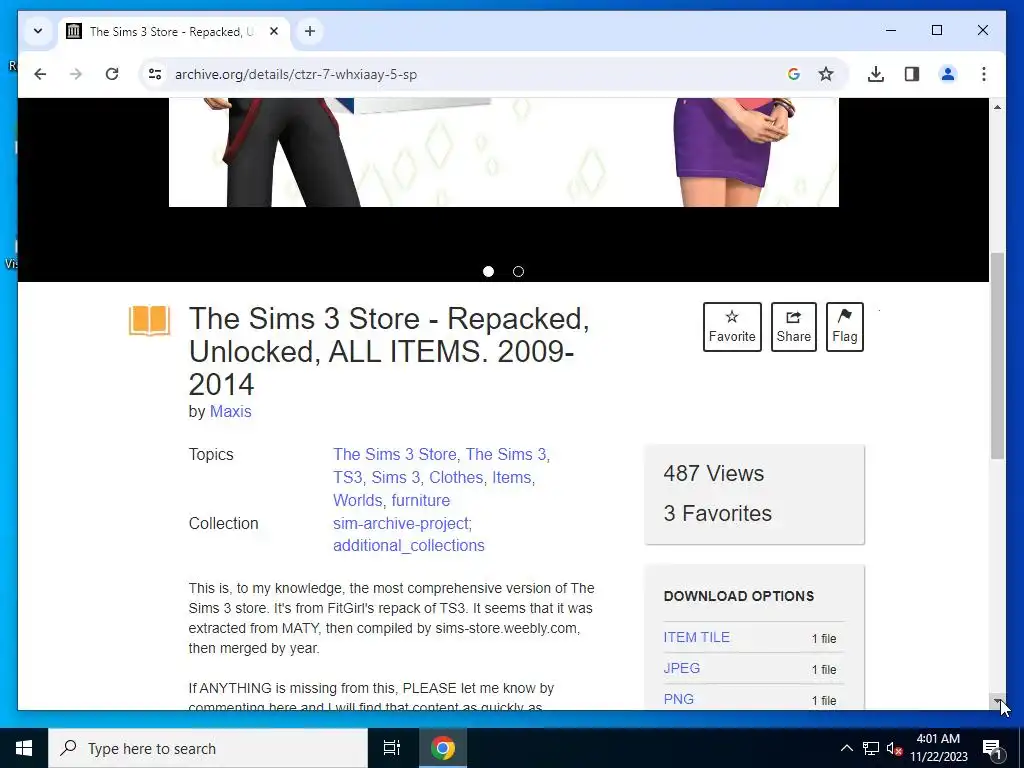Open the Windows Start menu
This screenshot has height=768, width=1024.
24,748
